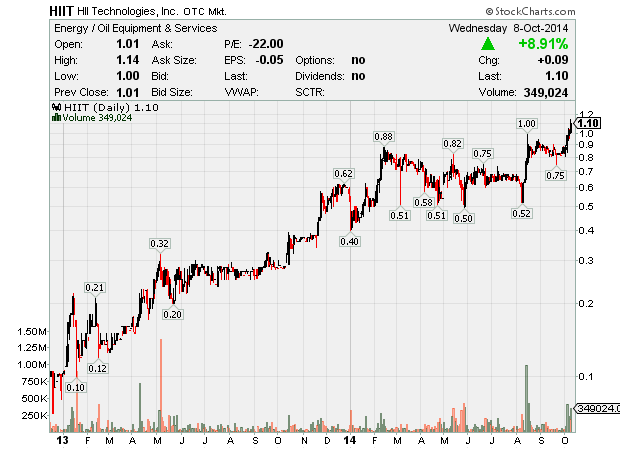Click the EPS value -0.05
The image size is (620, 449).
tap(269, 60)
